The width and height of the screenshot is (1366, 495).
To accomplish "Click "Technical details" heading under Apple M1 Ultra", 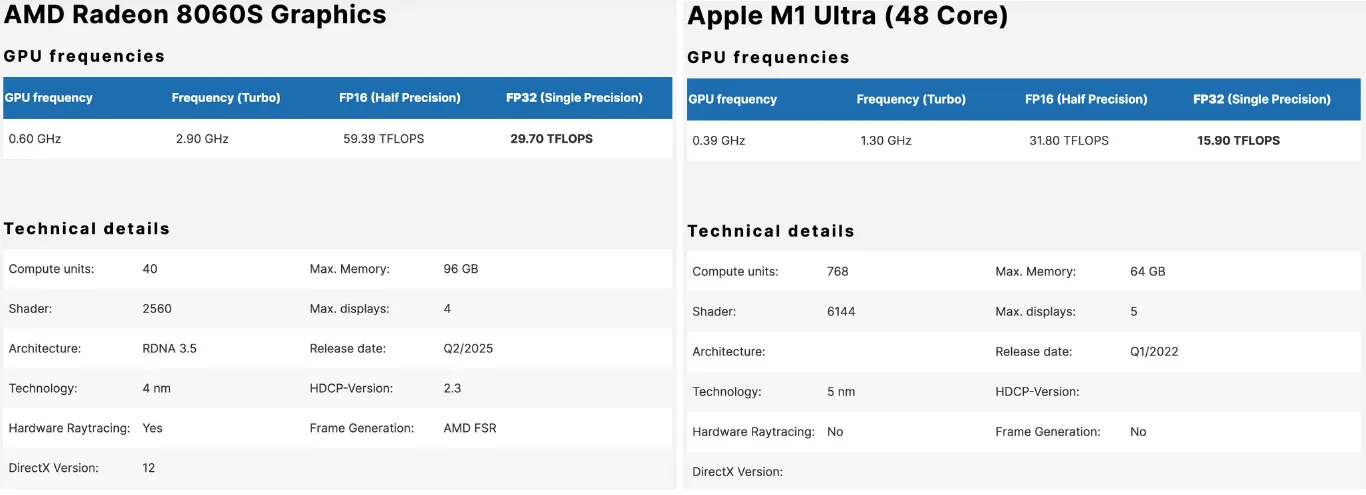I will 771,231.
